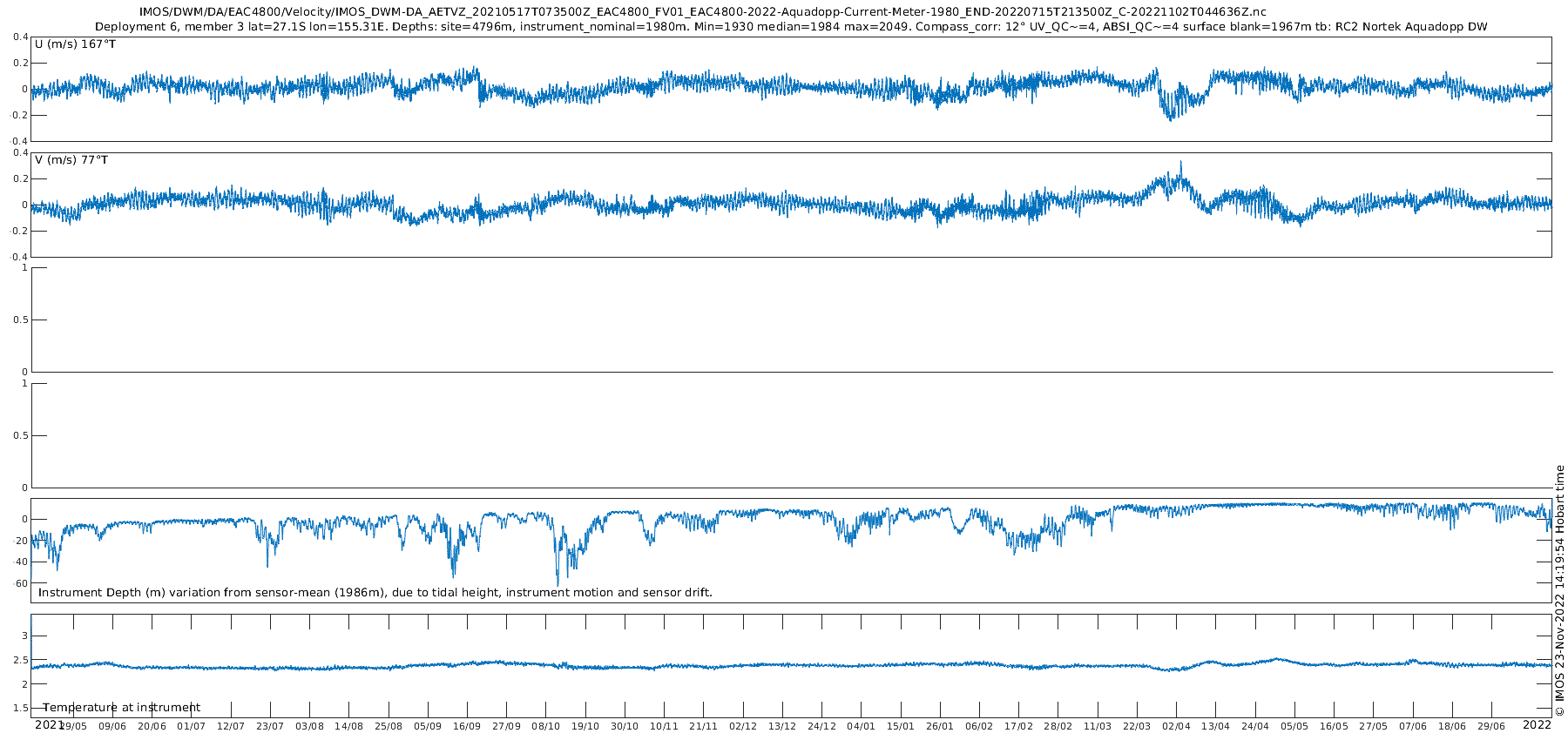Click the 23/07 date tick label
The height and width of the screenshot is (740, 1568).
pos(270,726)
